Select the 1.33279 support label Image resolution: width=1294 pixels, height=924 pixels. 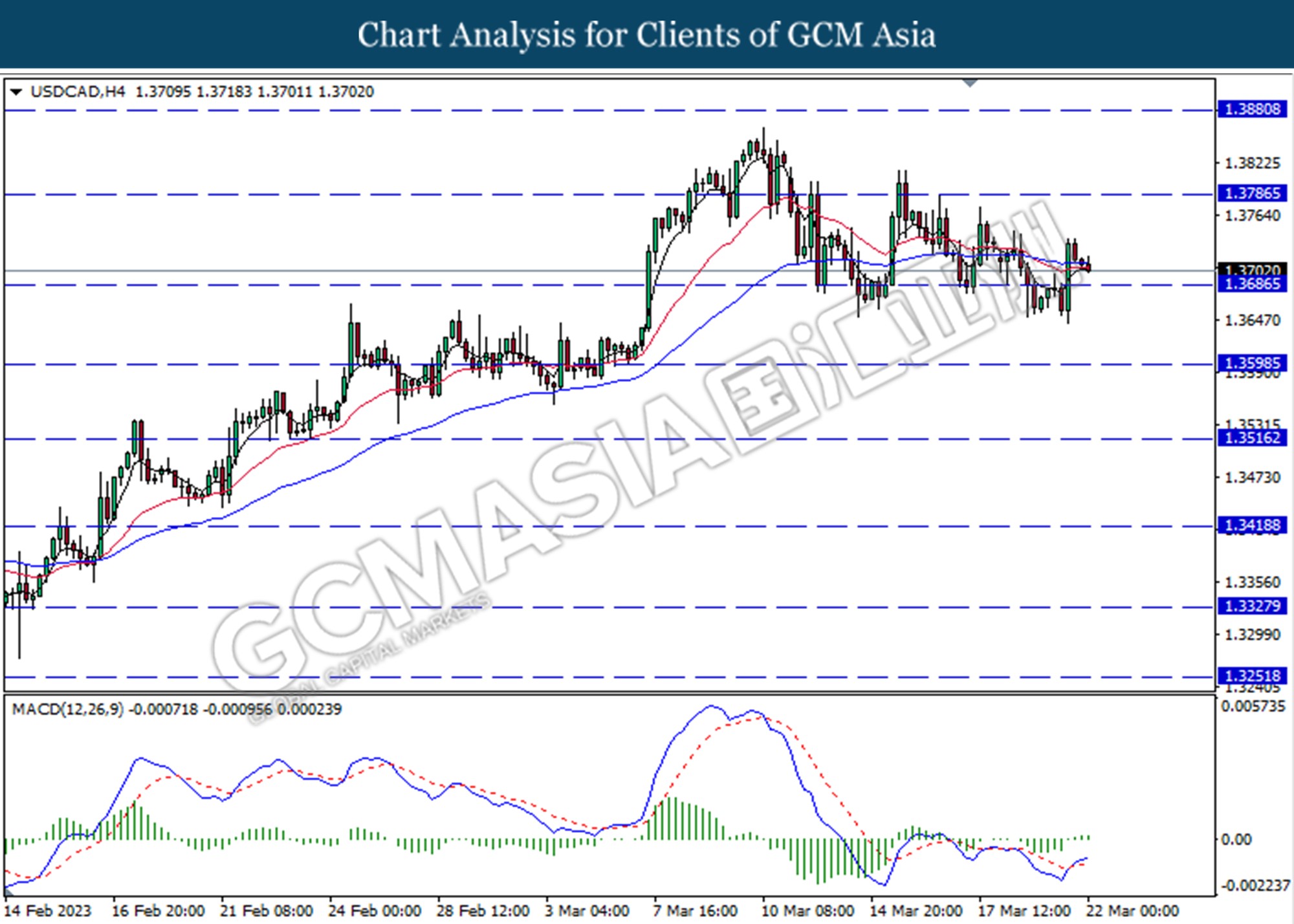click(x=1252, y=606)
